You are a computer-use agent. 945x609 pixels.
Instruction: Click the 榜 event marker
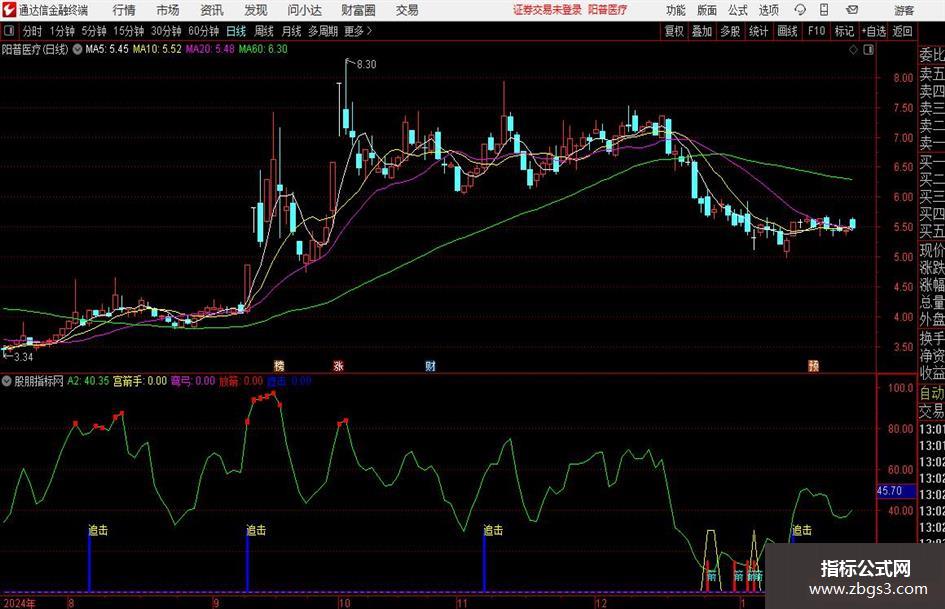click(x=279, y=366)
